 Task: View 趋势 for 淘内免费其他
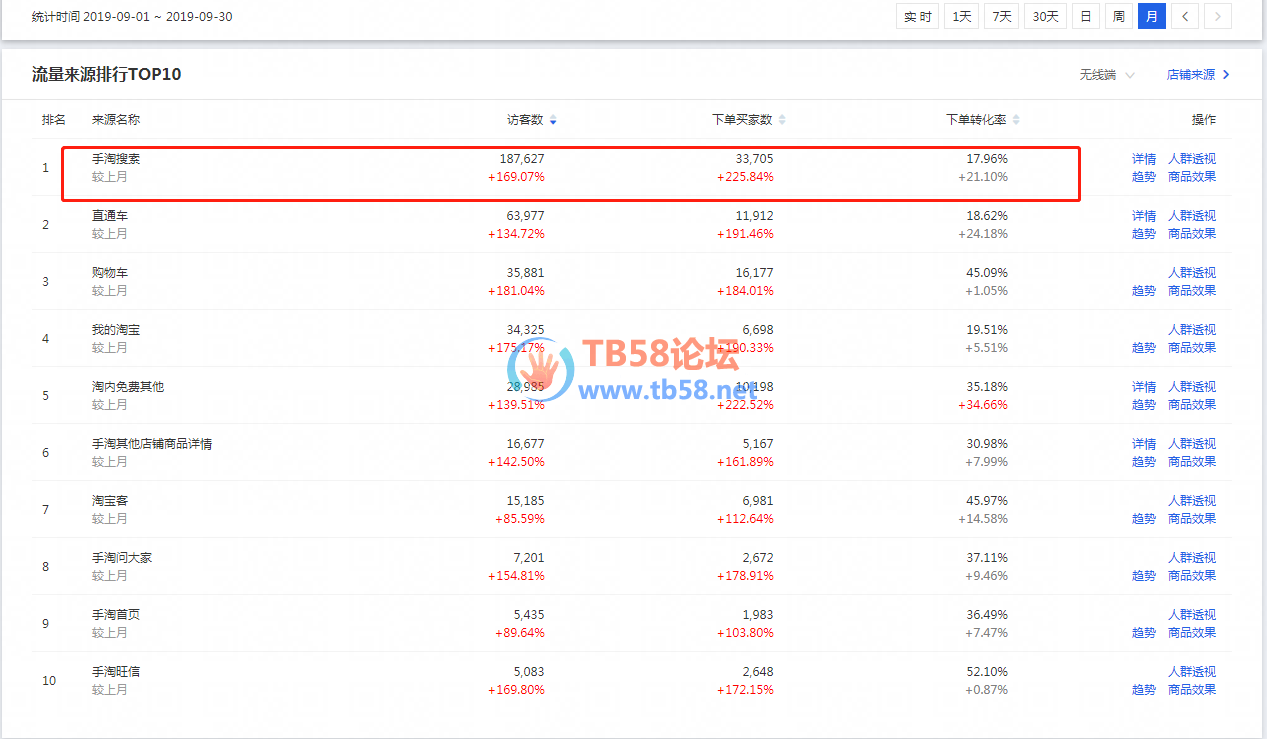[x=1144, y=405]
